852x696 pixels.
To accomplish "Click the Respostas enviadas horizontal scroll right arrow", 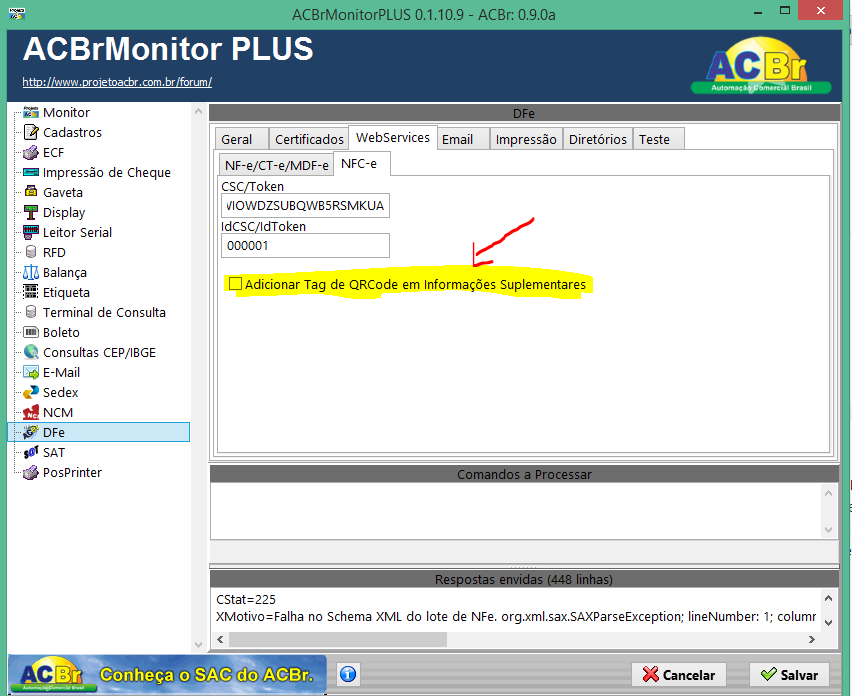I will [812, 639].
